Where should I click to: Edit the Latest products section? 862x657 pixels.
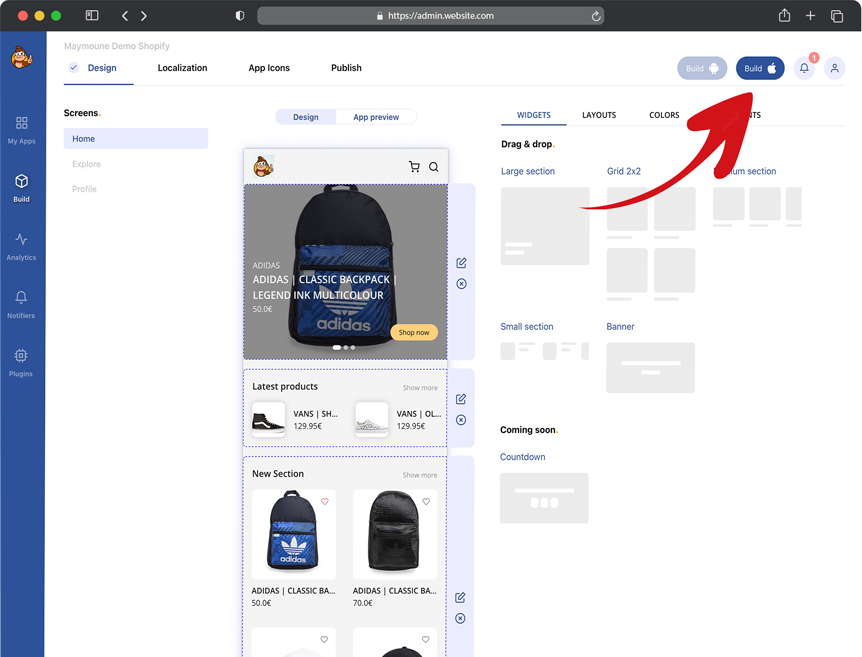pos(461,399)
